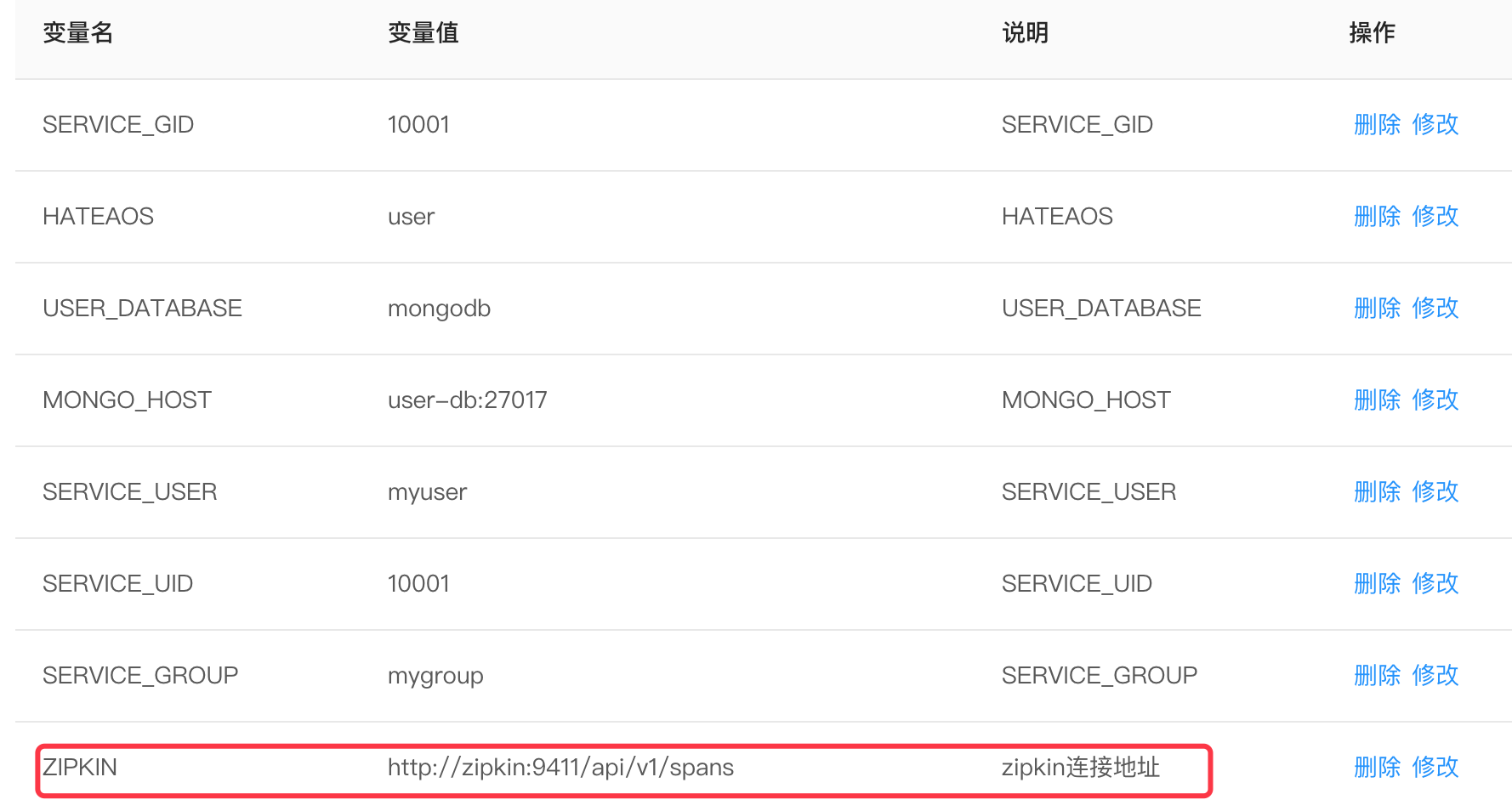Click SERVICE_USER description cell

(1089, 492)
